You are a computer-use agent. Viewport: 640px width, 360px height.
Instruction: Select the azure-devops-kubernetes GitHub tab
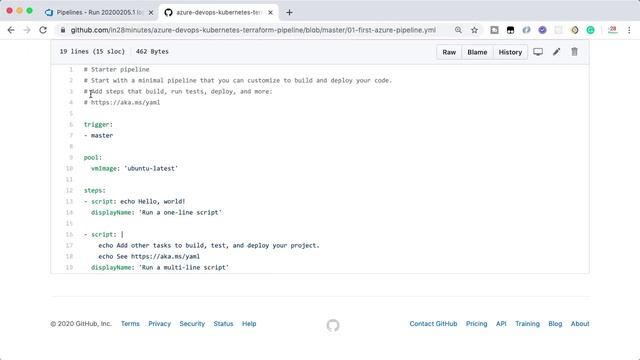tap(219, 13)
